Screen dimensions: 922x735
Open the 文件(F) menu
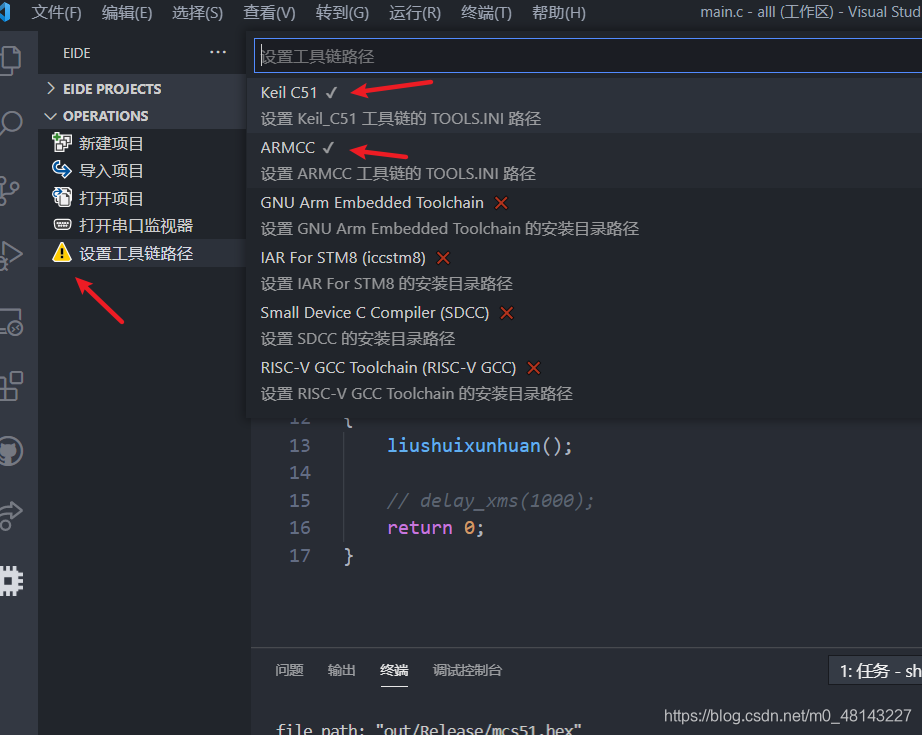pyautogui.click(x=56, y=12)
